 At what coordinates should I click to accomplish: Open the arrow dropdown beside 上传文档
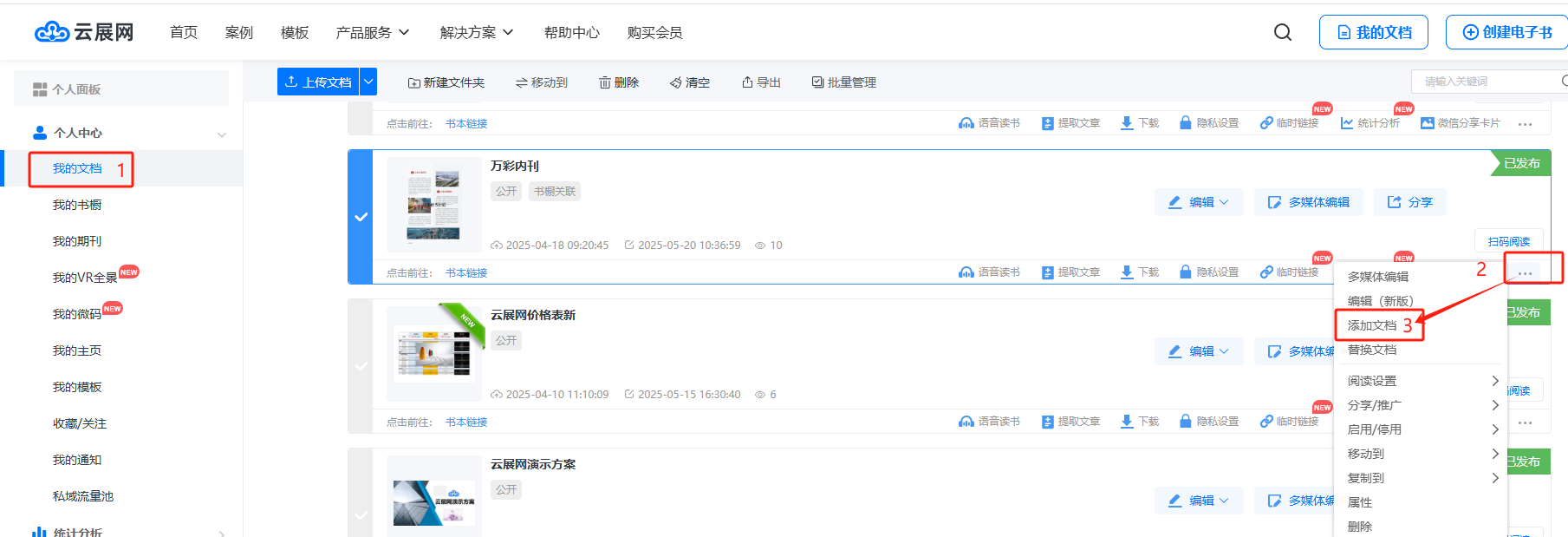(368, 82)
